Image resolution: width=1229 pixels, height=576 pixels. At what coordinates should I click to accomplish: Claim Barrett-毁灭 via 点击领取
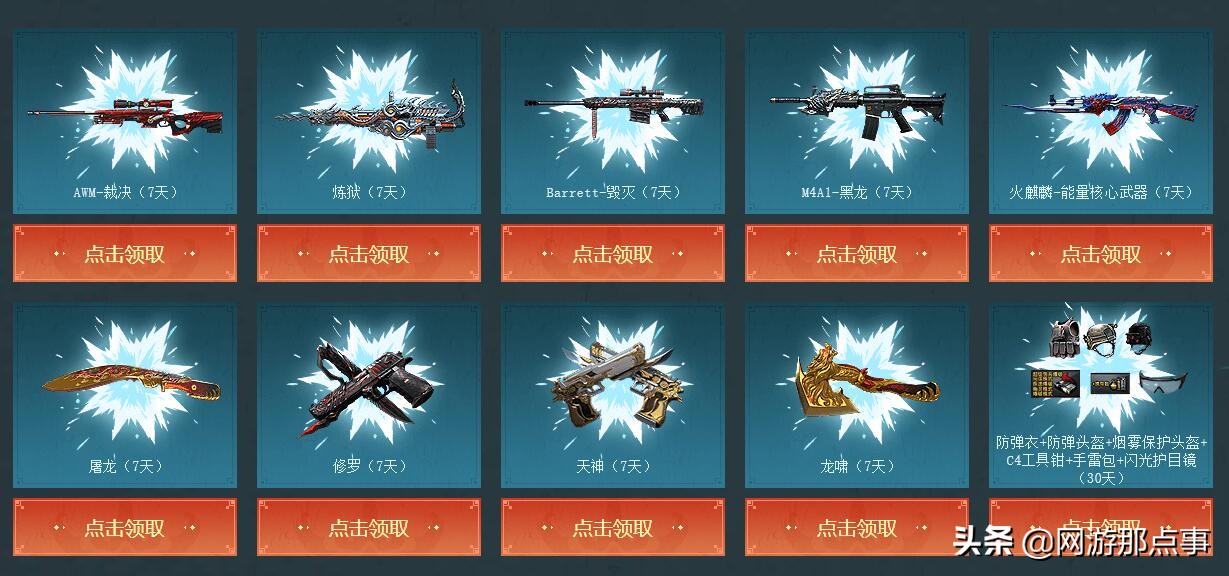[x=613, y=254]
